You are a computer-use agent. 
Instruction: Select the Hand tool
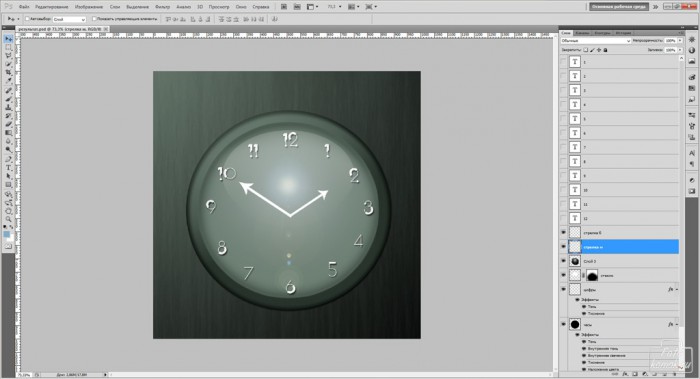[x=8, y=211]
